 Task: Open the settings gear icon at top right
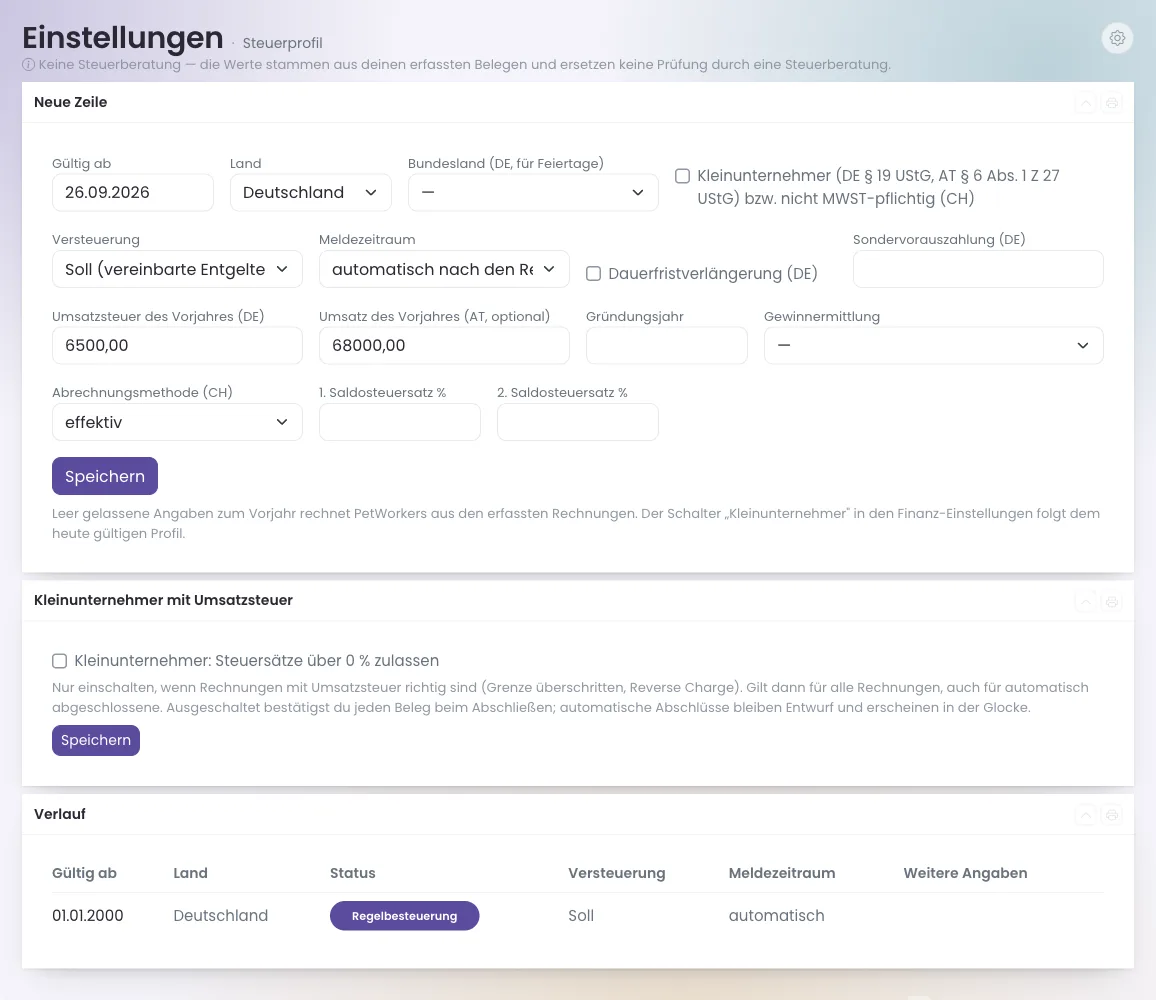click(x=1117, y=38)
